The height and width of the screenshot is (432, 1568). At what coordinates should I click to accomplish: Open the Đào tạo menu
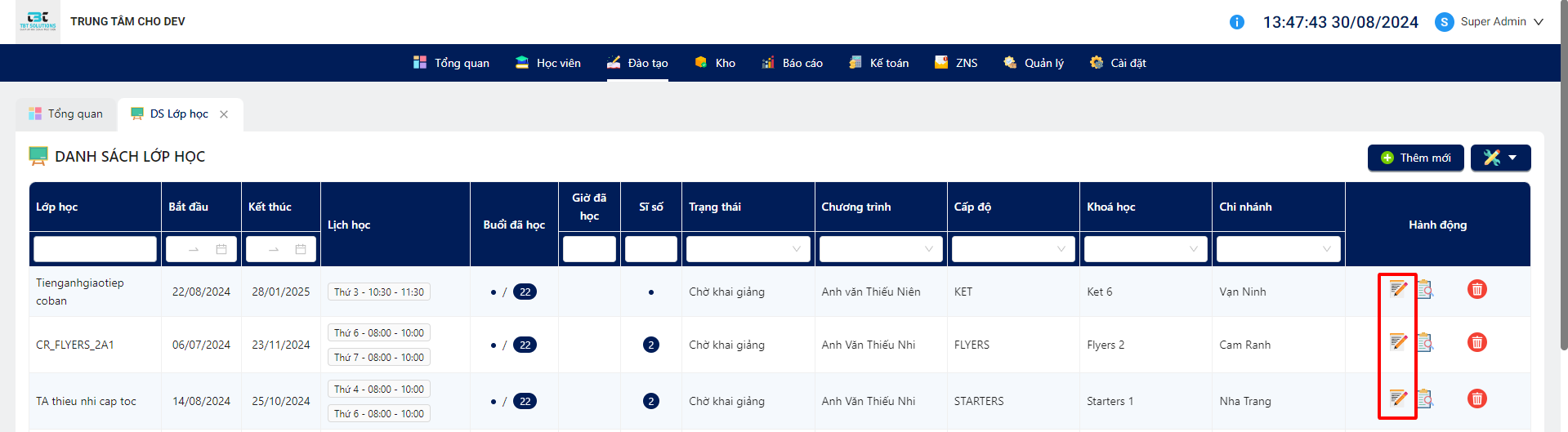pos(637,63)
